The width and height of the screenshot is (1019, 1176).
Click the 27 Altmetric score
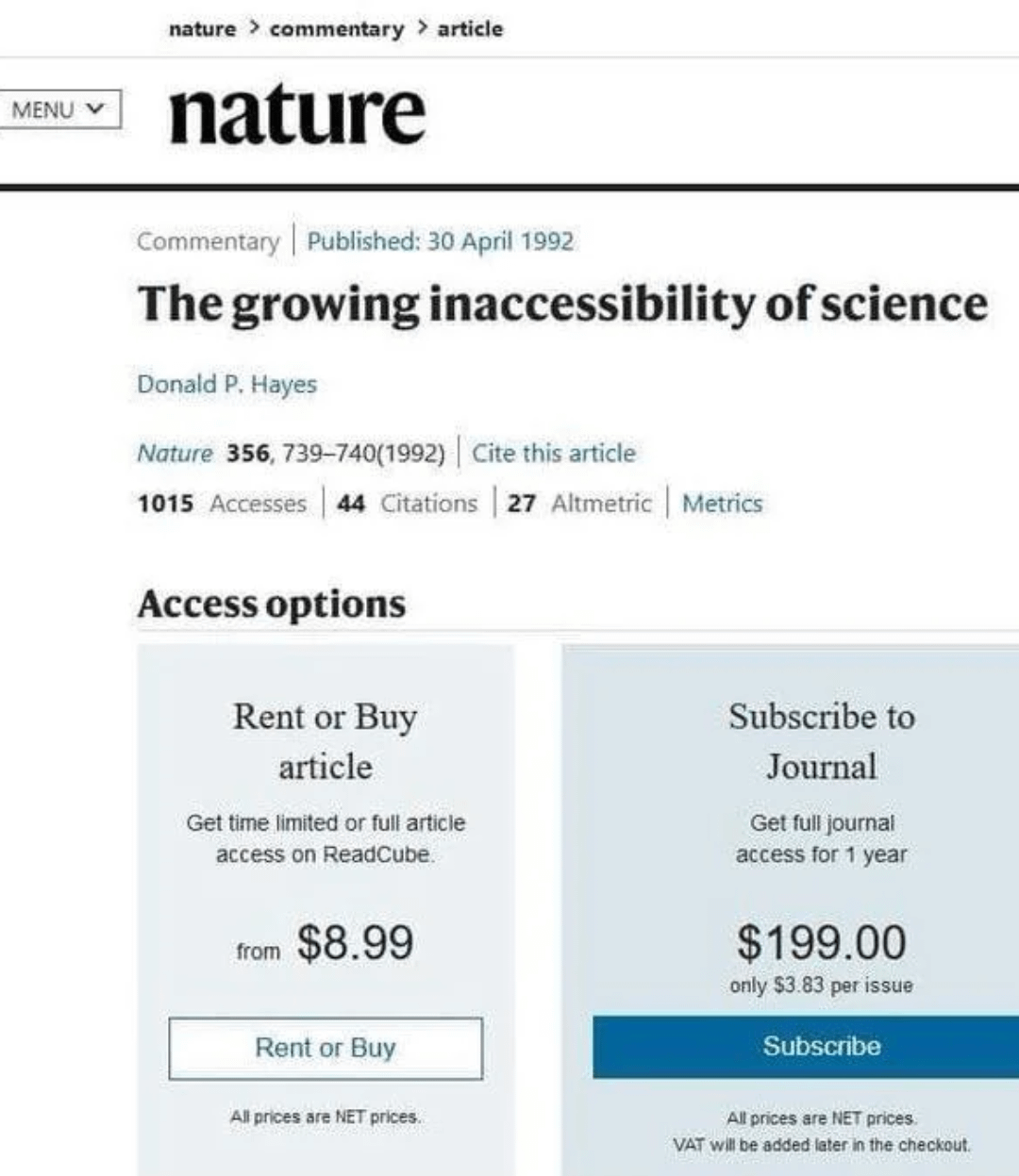(x=579, y=504)
